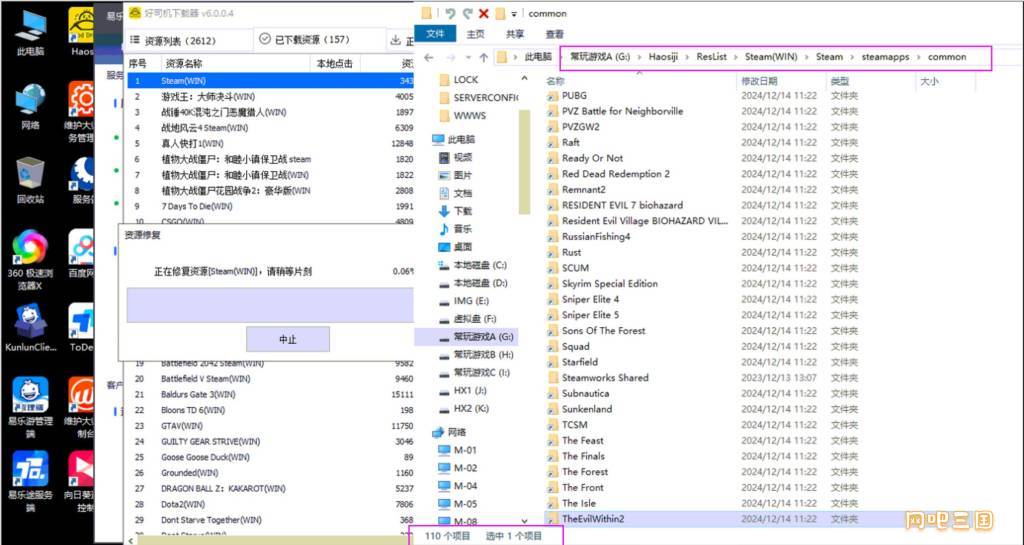This screenshot has width=1024, height=545.
Task: Expand chevron after ResList in address bar
Action: pyautogui.click(x=735, y=57)
